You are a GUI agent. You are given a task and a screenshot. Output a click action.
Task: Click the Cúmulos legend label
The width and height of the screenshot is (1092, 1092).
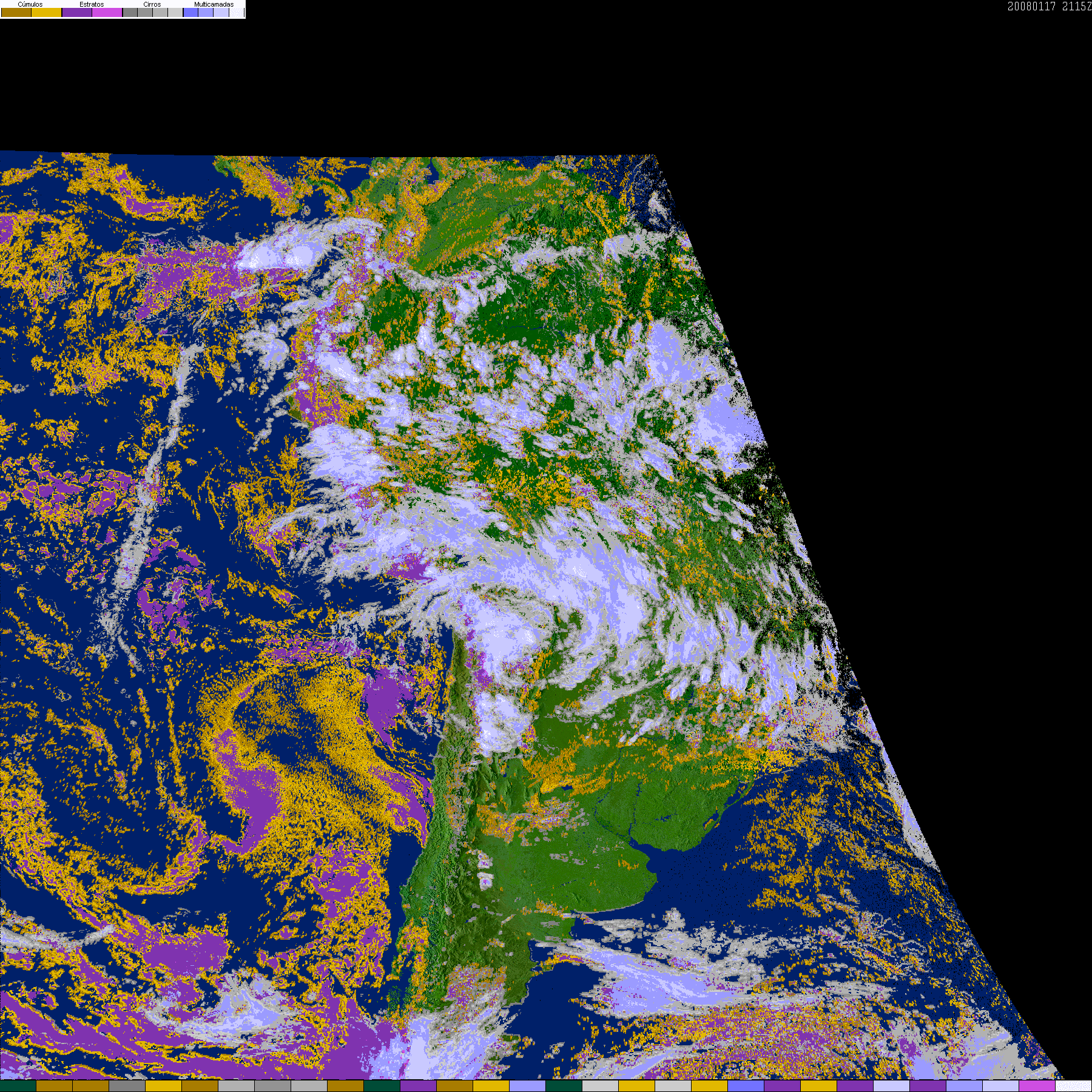pyautogui.click(x=30, y=4)
